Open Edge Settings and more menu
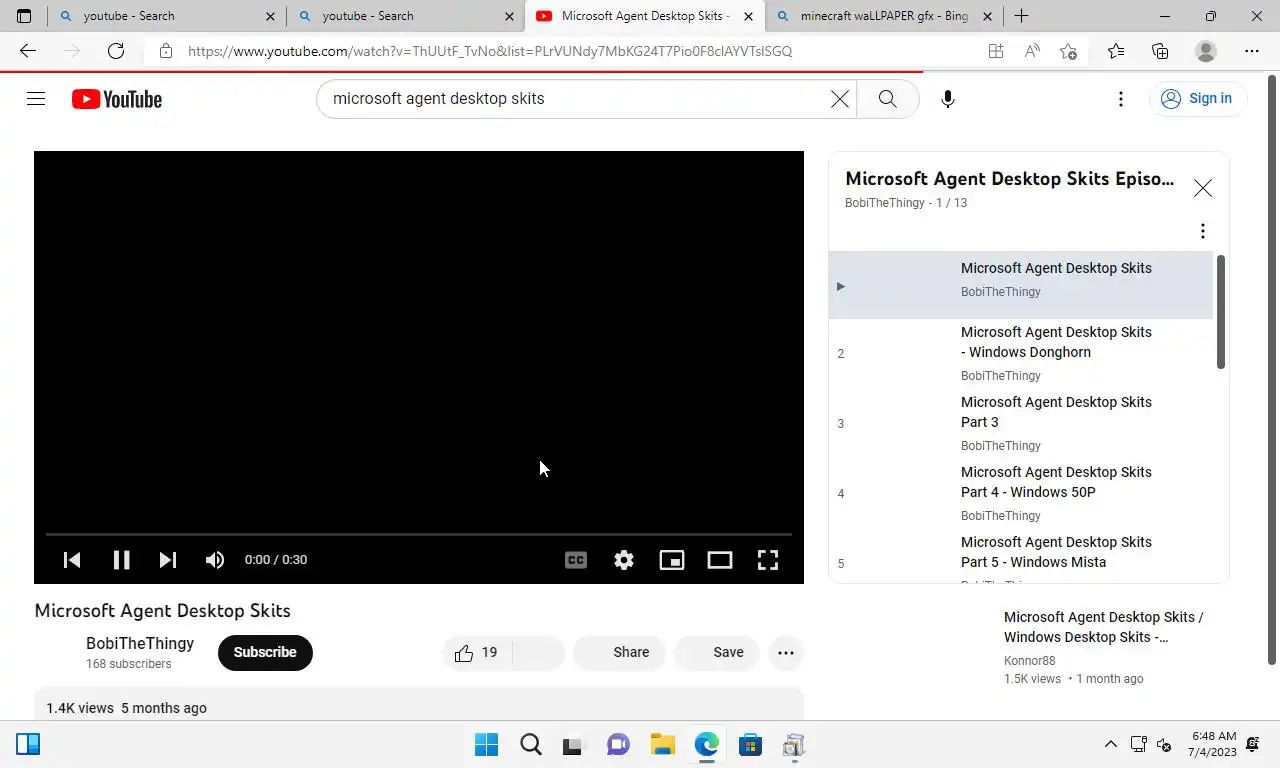The height and width of the screenshot is (768, 1280). tap(1252, 51)
